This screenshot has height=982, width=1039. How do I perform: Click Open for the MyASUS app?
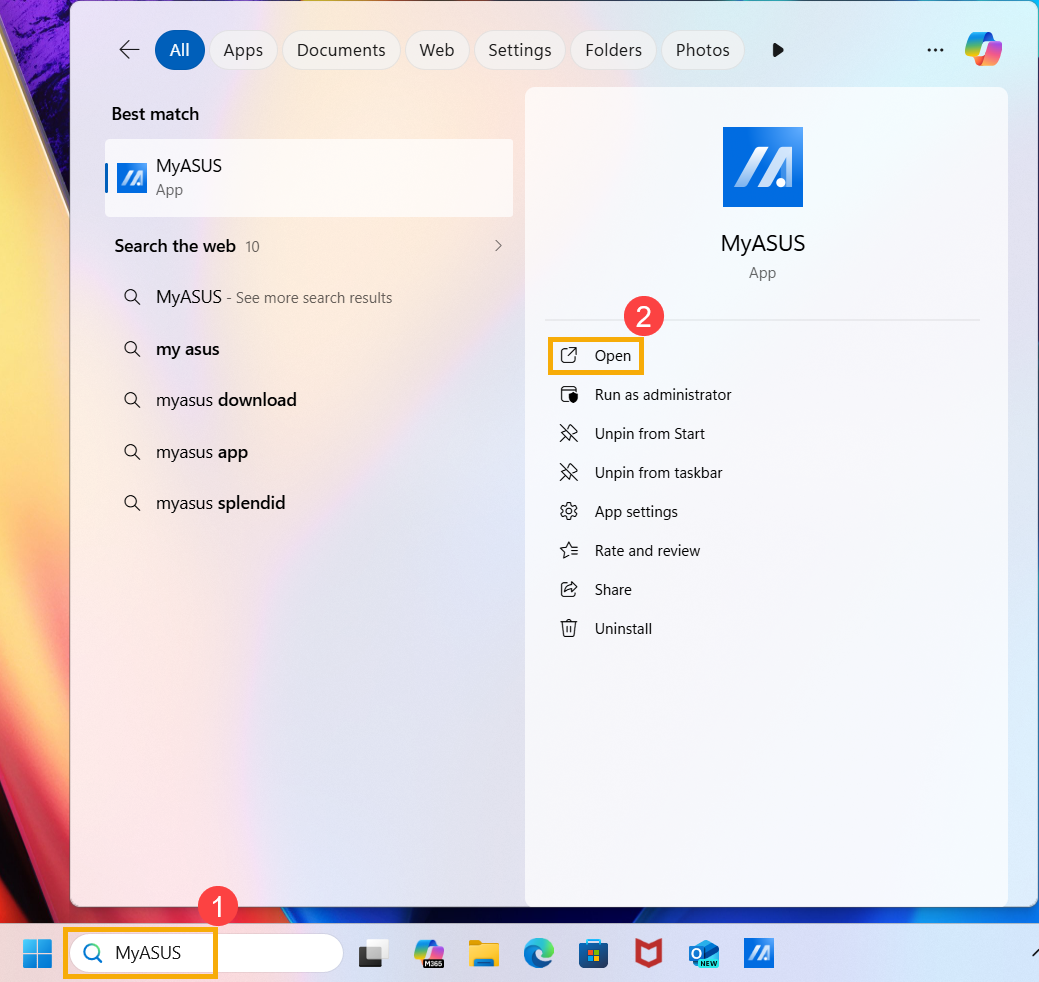pos(596,356)
